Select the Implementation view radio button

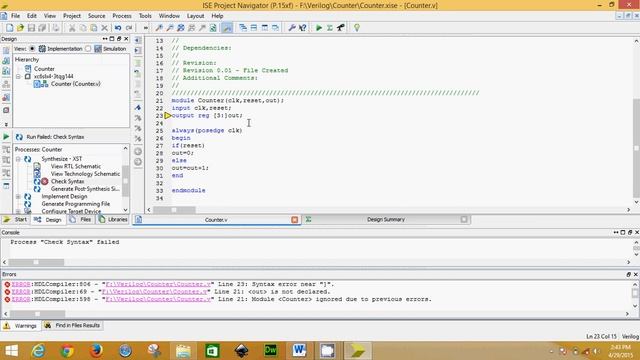pos(32,49)
